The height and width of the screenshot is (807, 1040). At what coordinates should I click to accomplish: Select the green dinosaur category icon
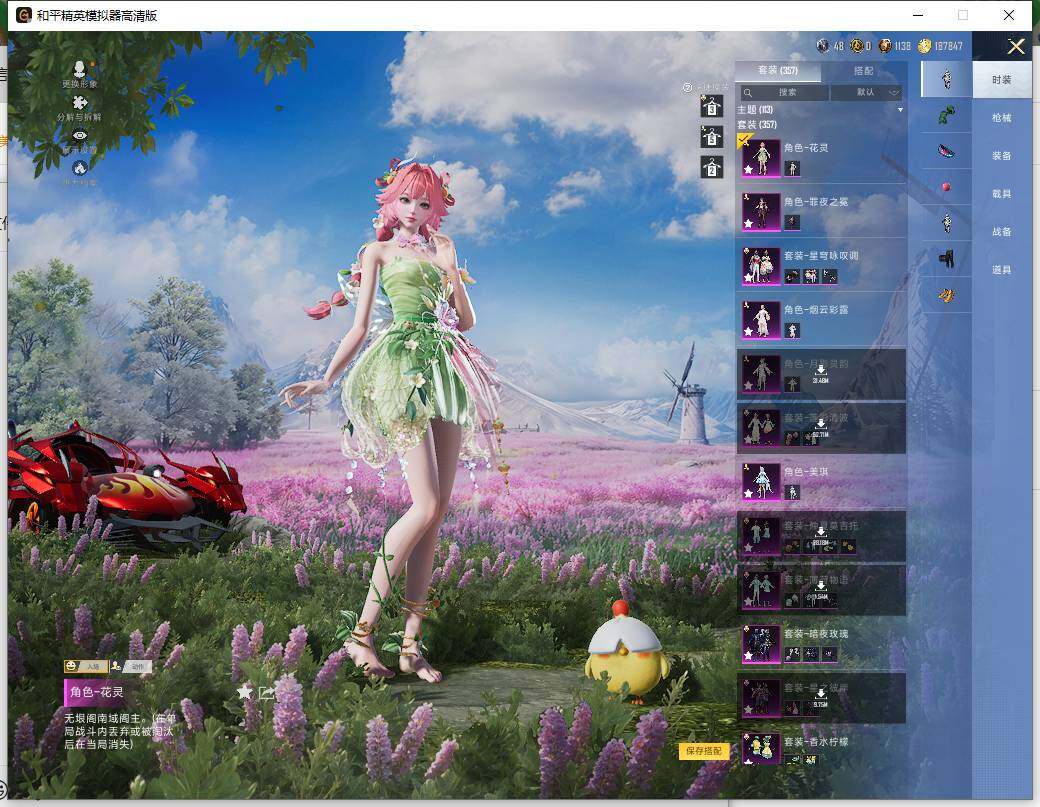tap(946, 115)
